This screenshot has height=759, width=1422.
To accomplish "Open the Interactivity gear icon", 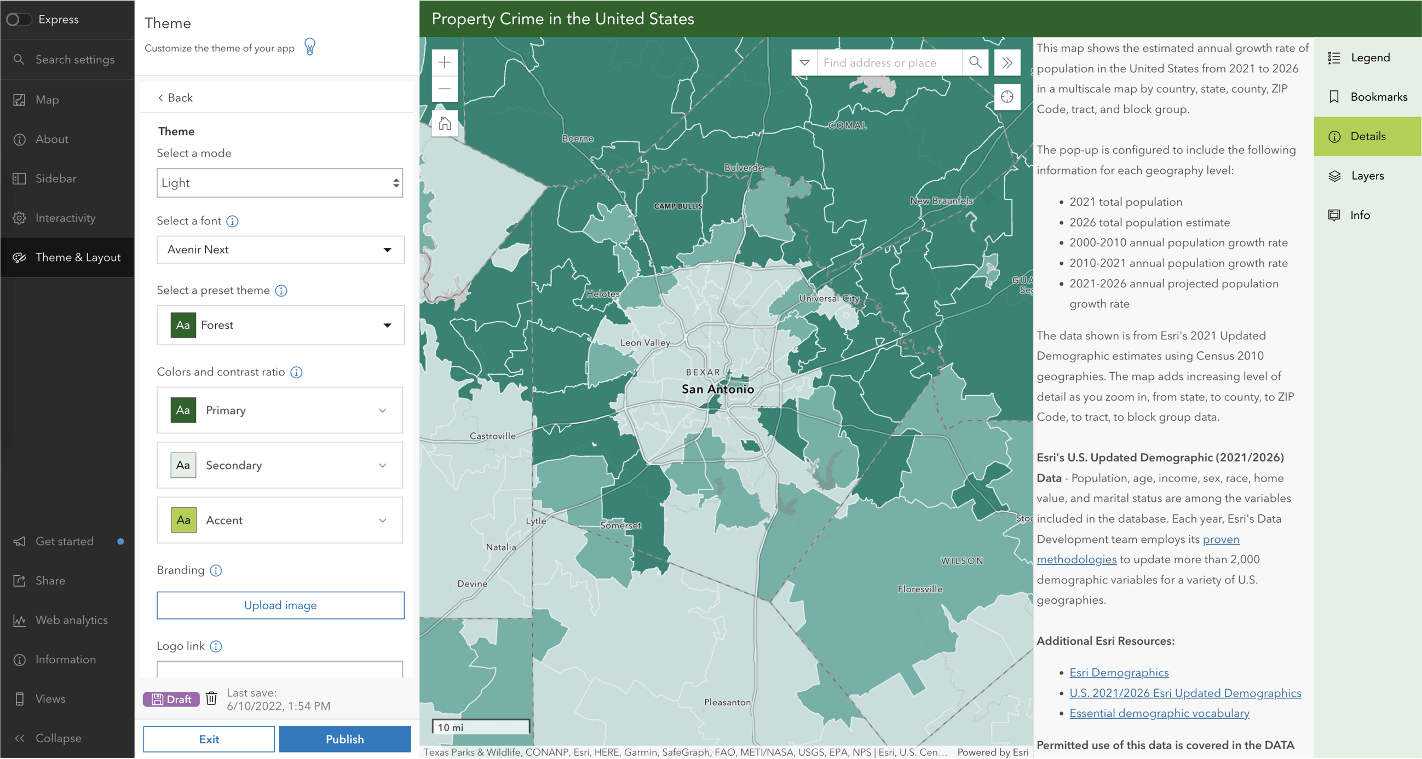I will [19, 218].
